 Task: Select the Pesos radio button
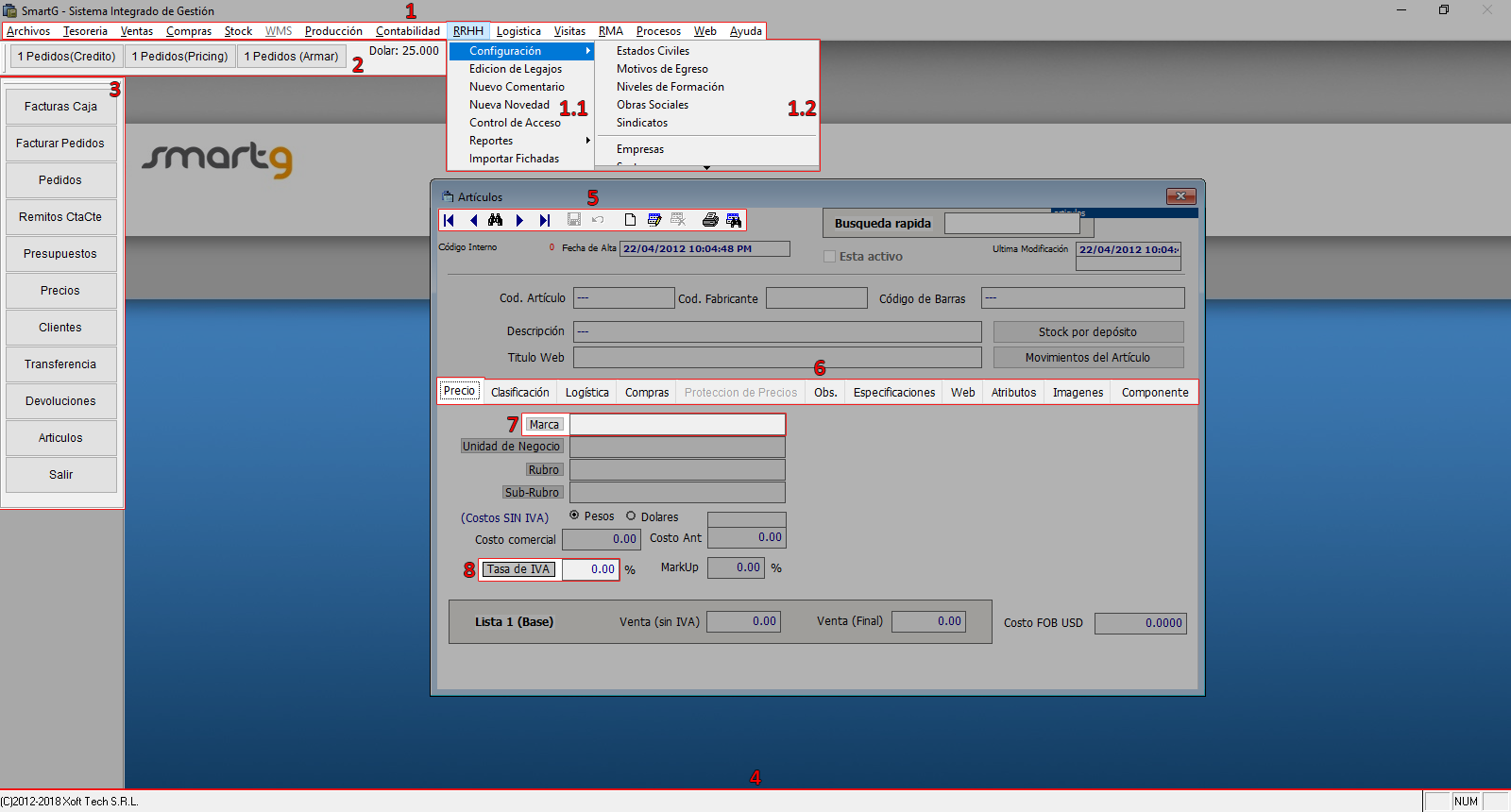point(574,516)
